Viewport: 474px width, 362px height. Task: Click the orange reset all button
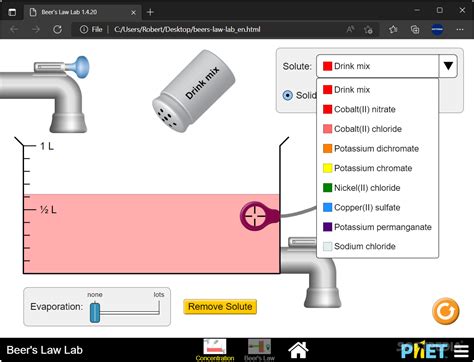[x=446, y=311]
